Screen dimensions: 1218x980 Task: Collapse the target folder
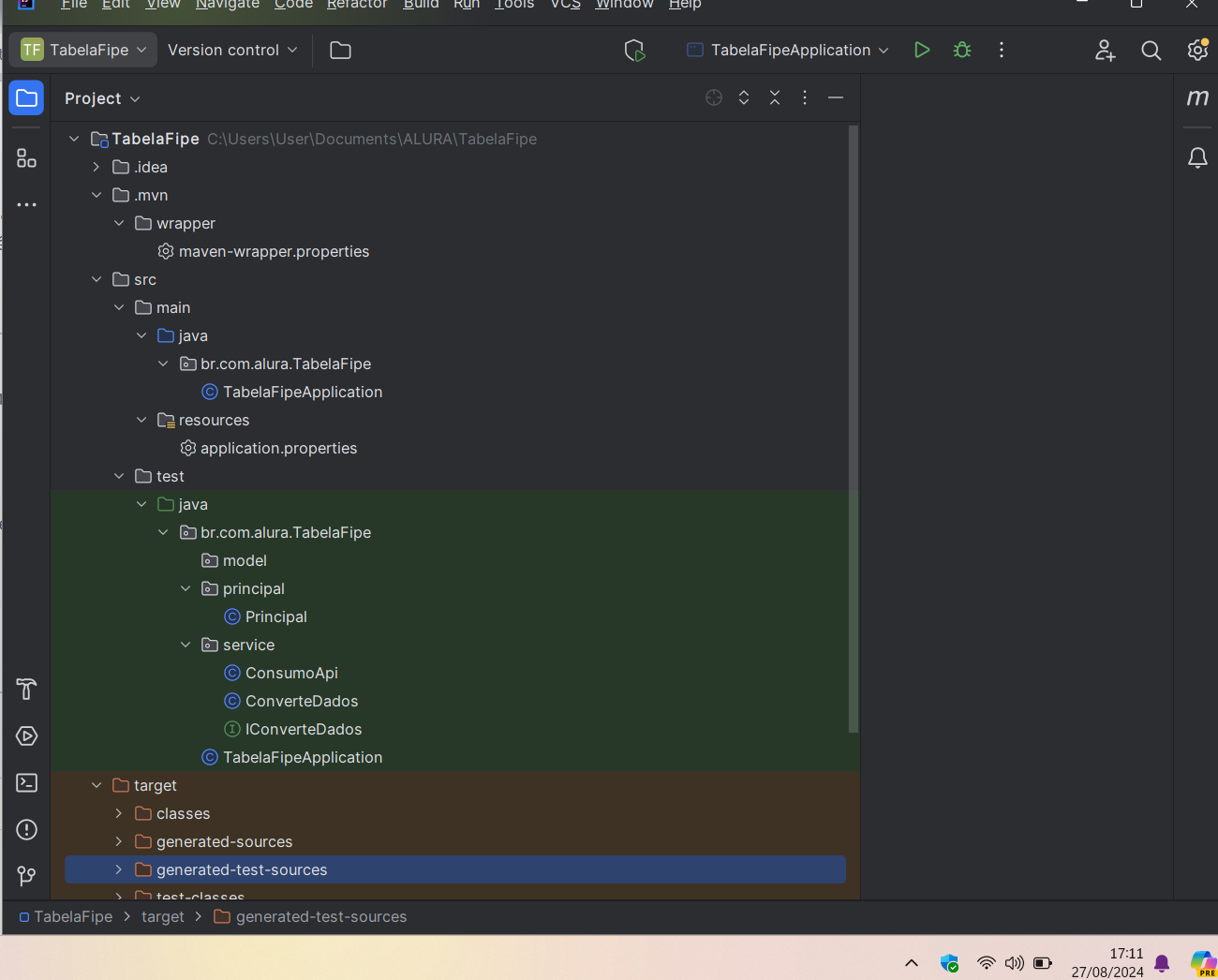pos(97,785)
